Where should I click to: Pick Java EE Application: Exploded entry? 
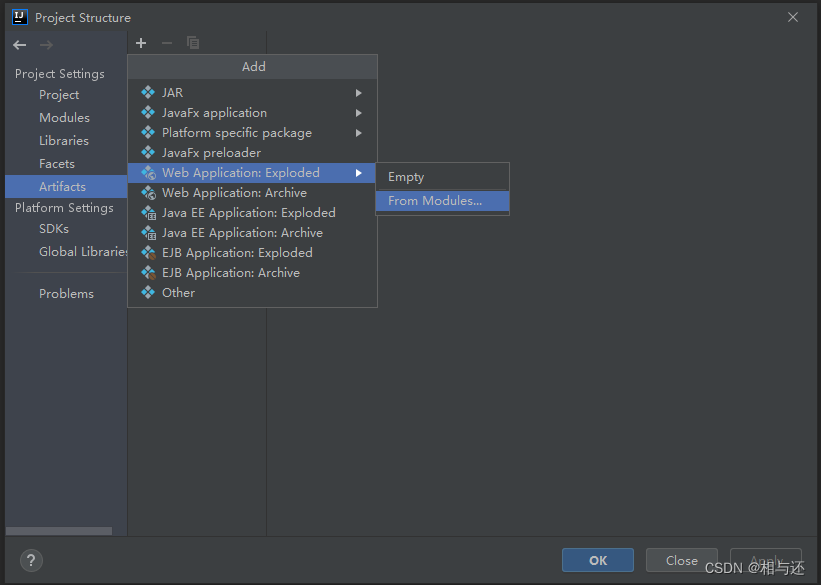(x=252, y=213)
